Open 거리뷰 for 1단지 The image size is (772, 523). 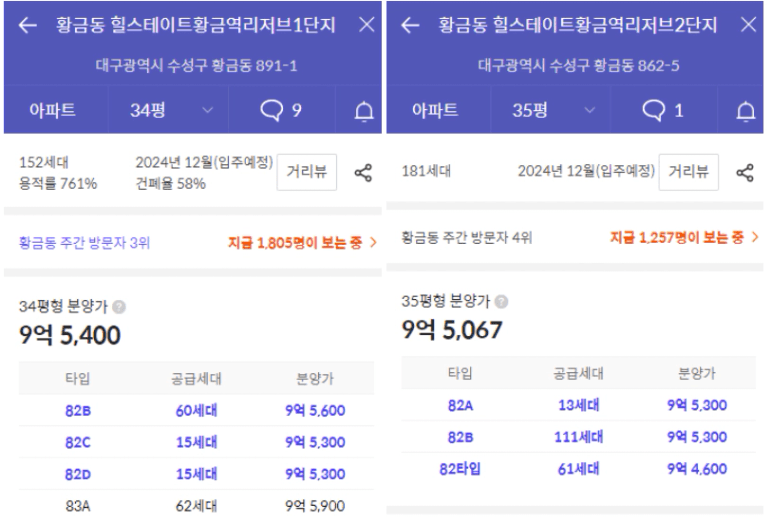(307, 172)
